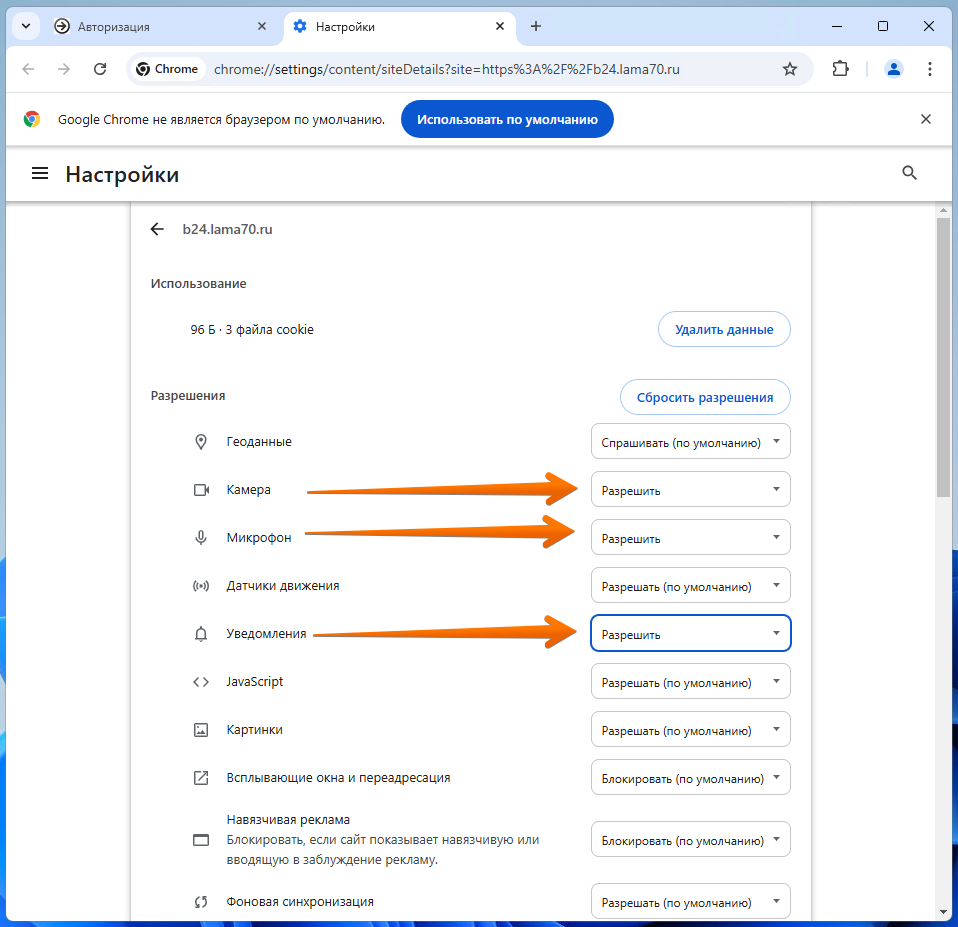Open Chrome's settings hamburger menu
This screenshot has width=958, height=927.
pos(40,172)
